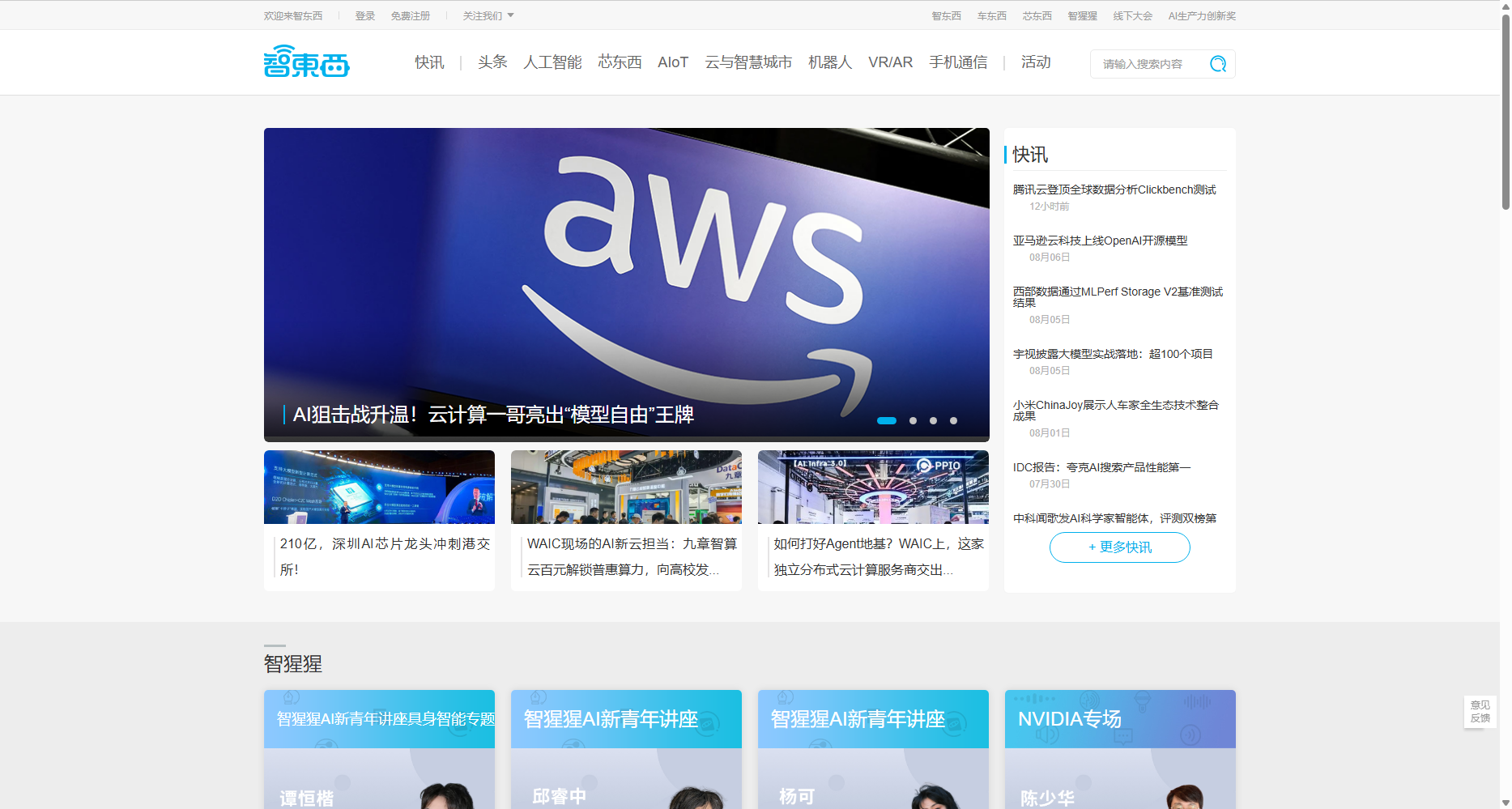Open the 宇视披露大模型实战落地 news item
1512x809 pixels.
click(x=1113, y=354)
